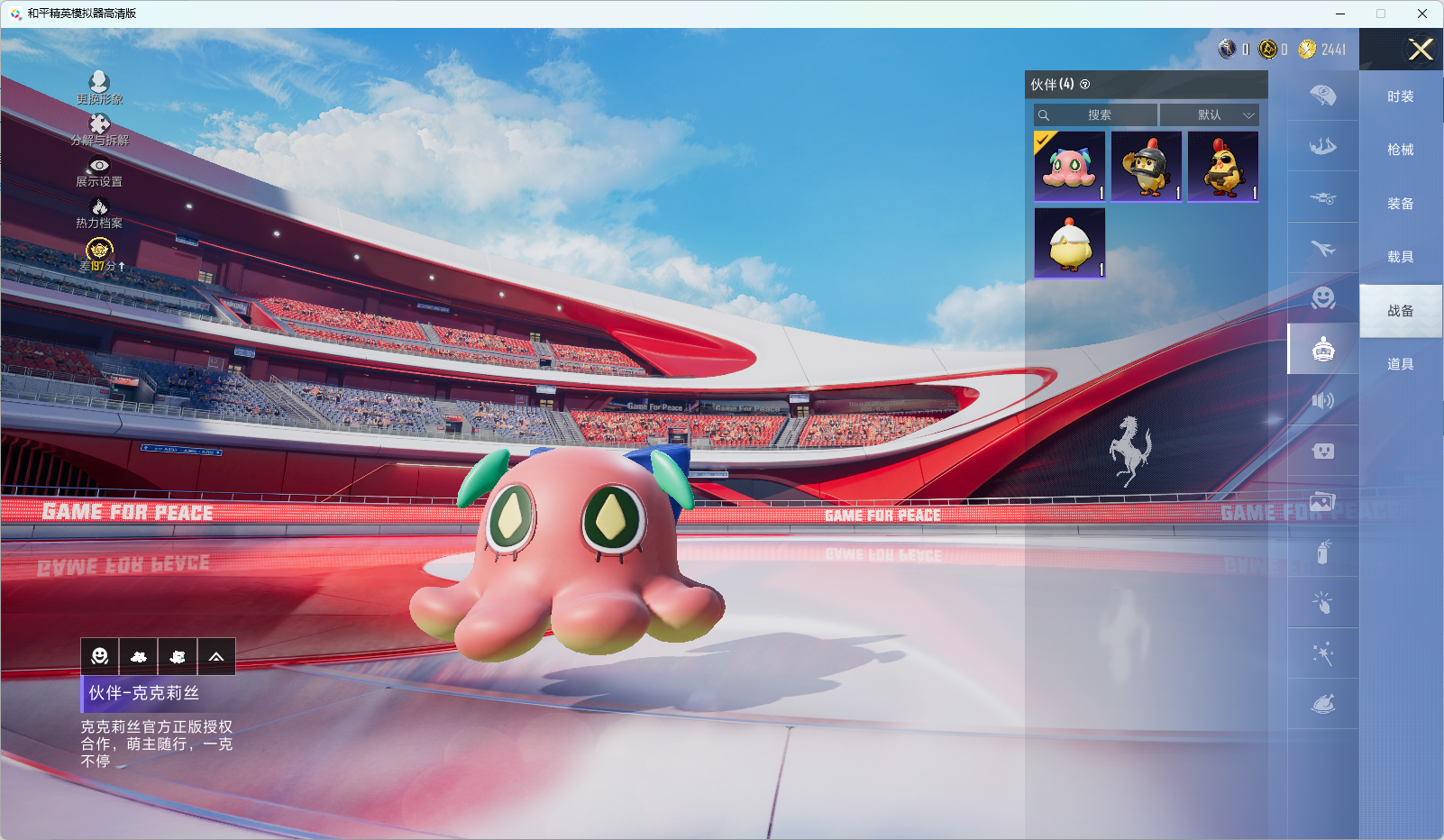The image size is (1444, 840).
Task: Open the 热力档案 flame icon
Action: click(x=99, y=206)
